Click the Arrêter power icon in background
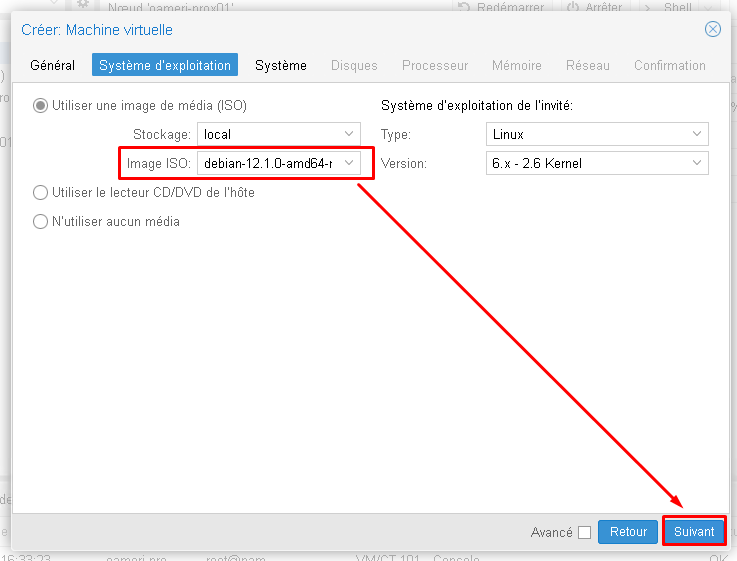737x561 pixels. [573, 7]
